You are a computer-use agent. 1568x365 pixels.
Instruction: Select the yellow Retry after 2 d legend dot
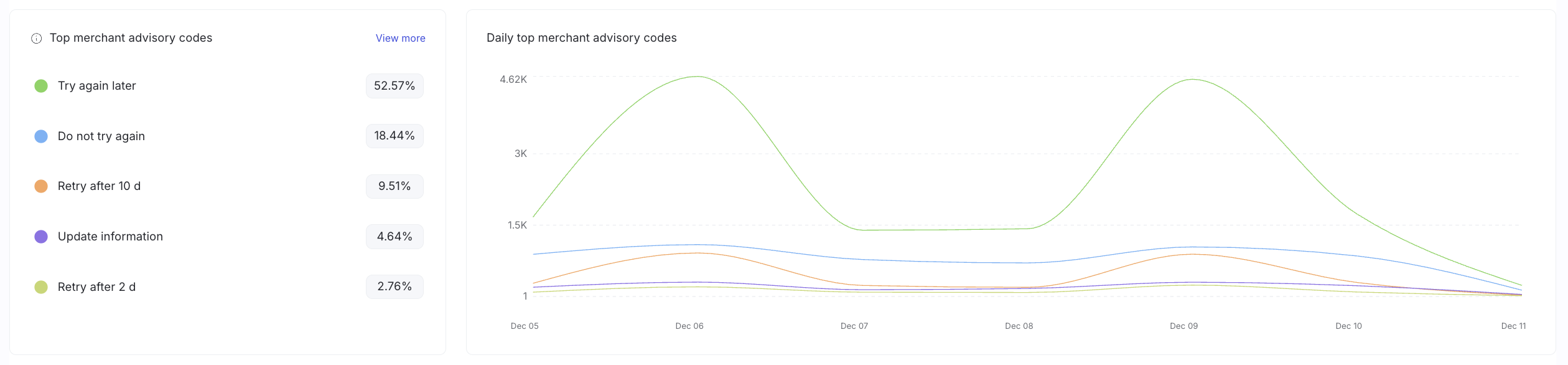(x=40, y=287)
